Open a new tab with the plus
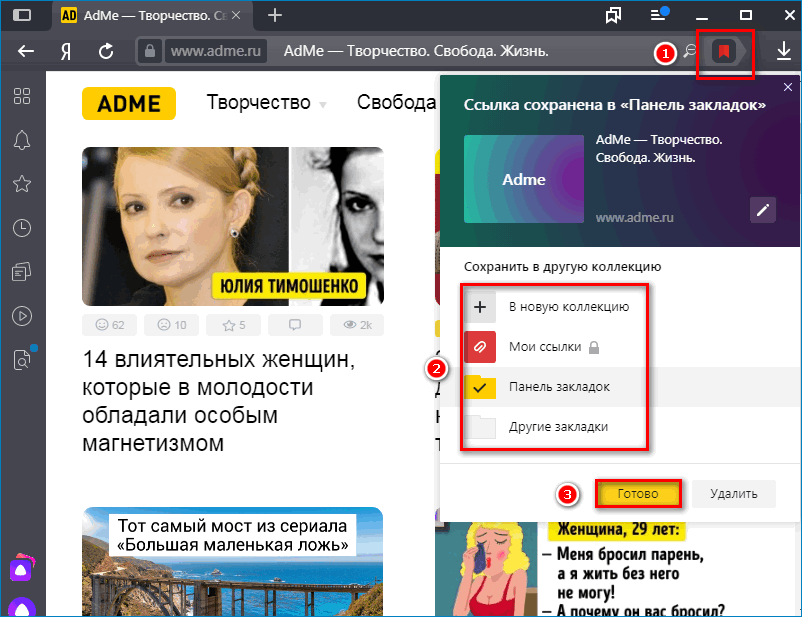This screenshot has width=802, height=617. [x=274, y=15]
